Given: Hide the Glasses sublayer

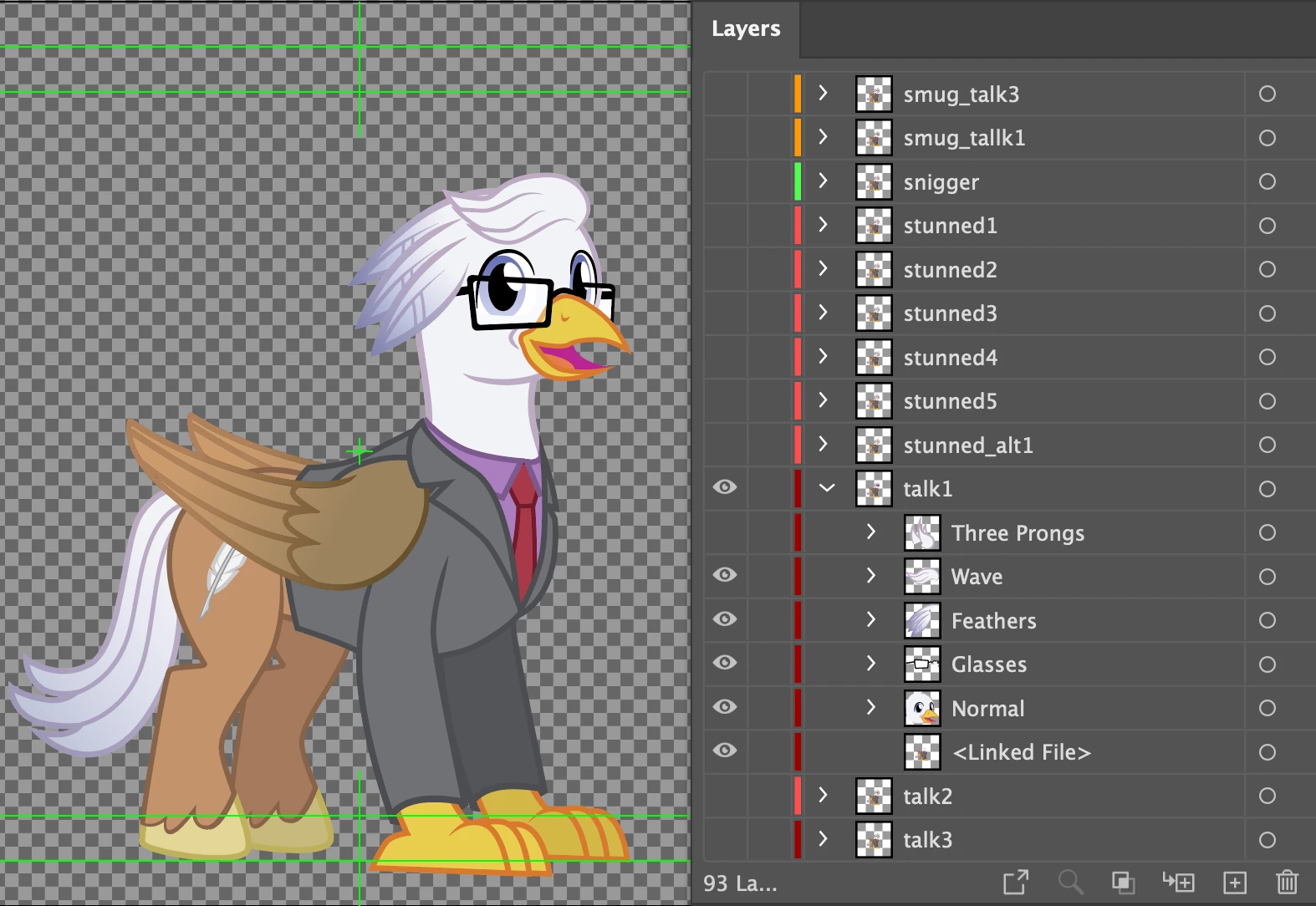Looking at the screenshot, I should tap(725, 663).
